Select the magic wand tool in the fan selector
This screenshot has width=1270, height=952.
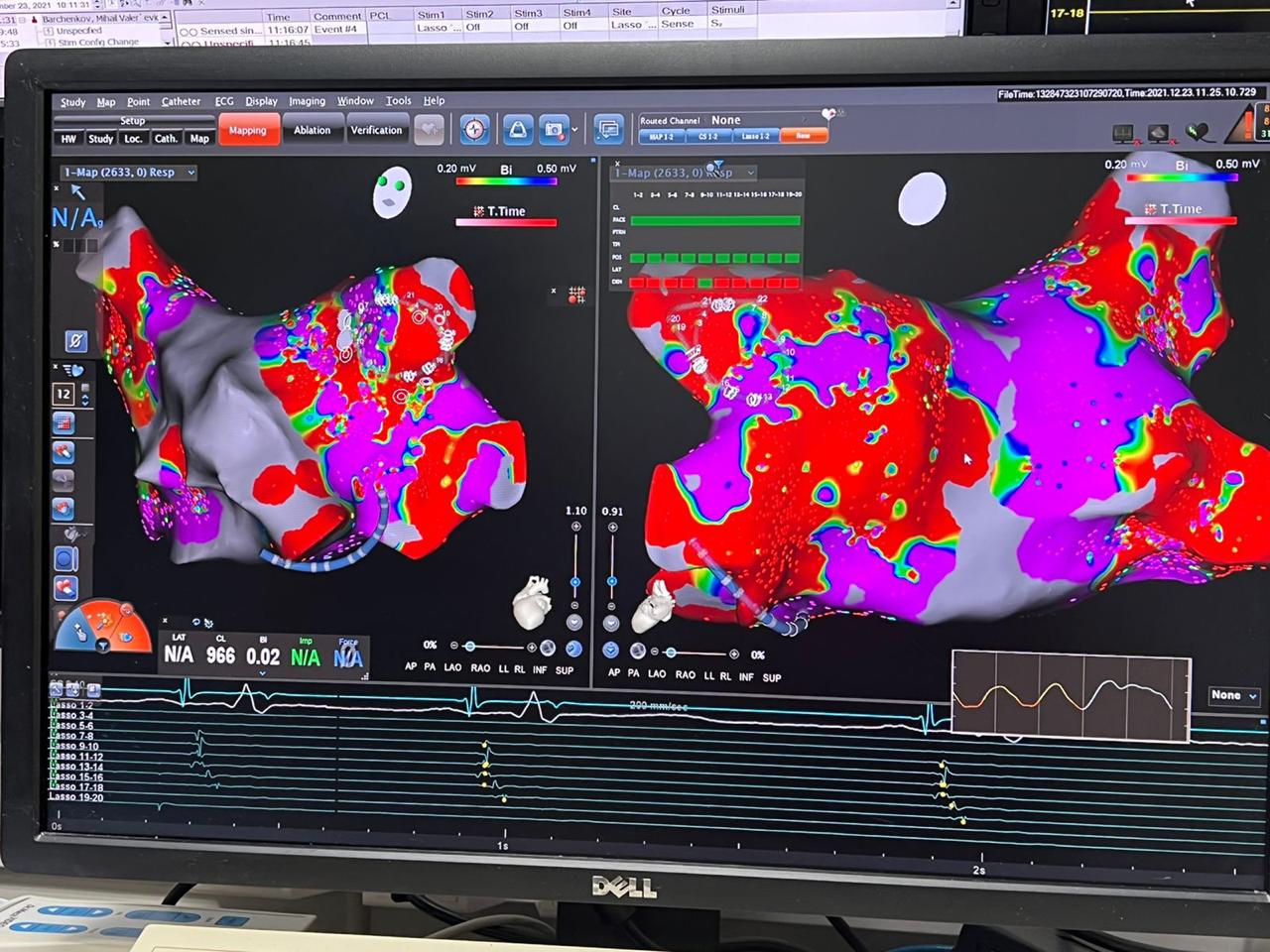point(103,619)
